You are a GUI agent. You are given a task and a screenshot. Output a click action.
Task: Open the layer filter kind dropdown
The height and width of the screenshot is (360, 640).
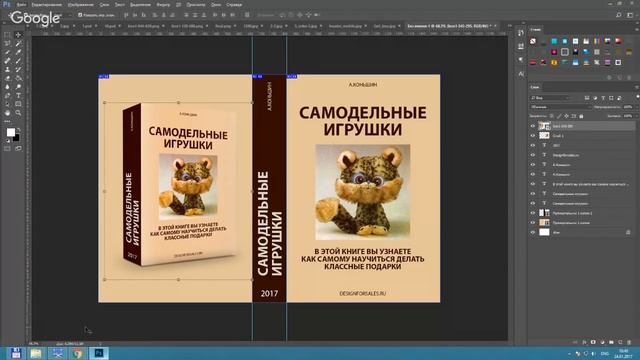[x=549, y=98]
